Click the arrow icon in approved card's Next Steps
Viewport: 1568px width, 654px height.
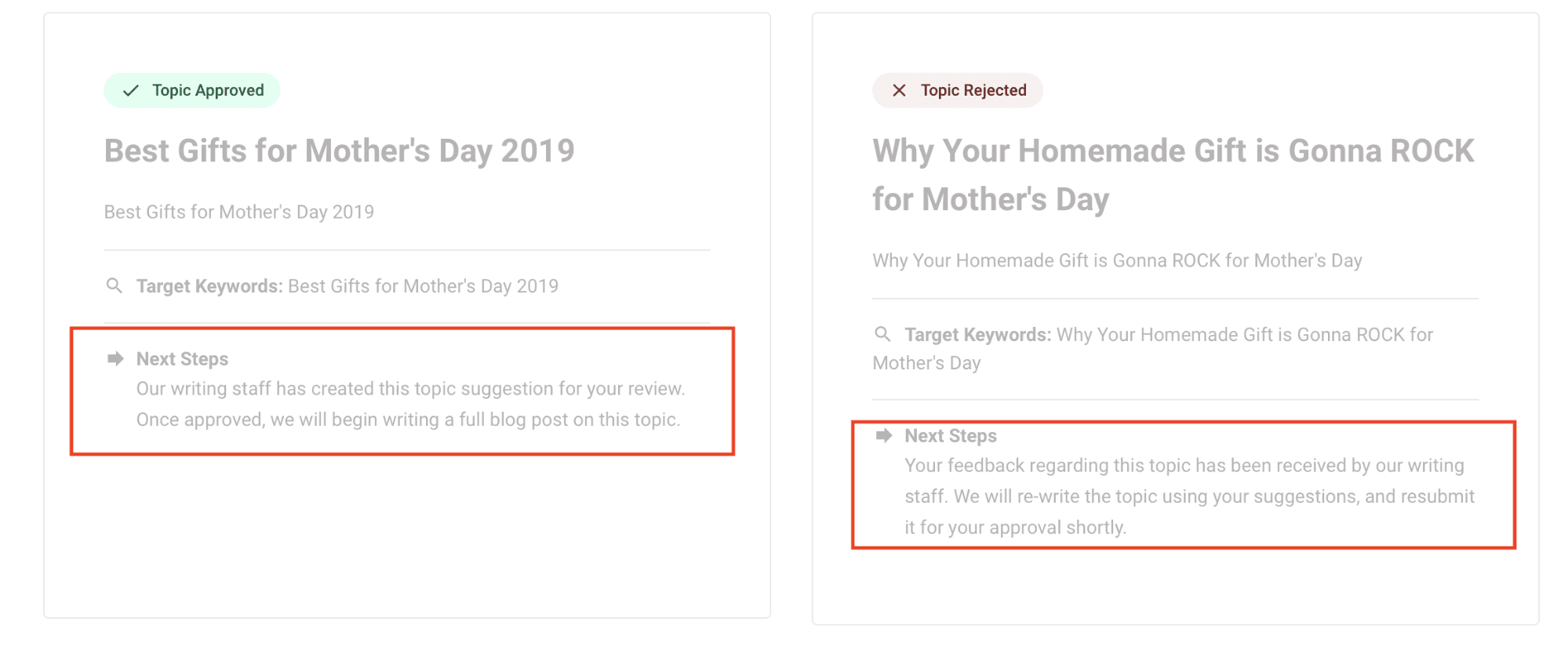(x=115, y=359)
